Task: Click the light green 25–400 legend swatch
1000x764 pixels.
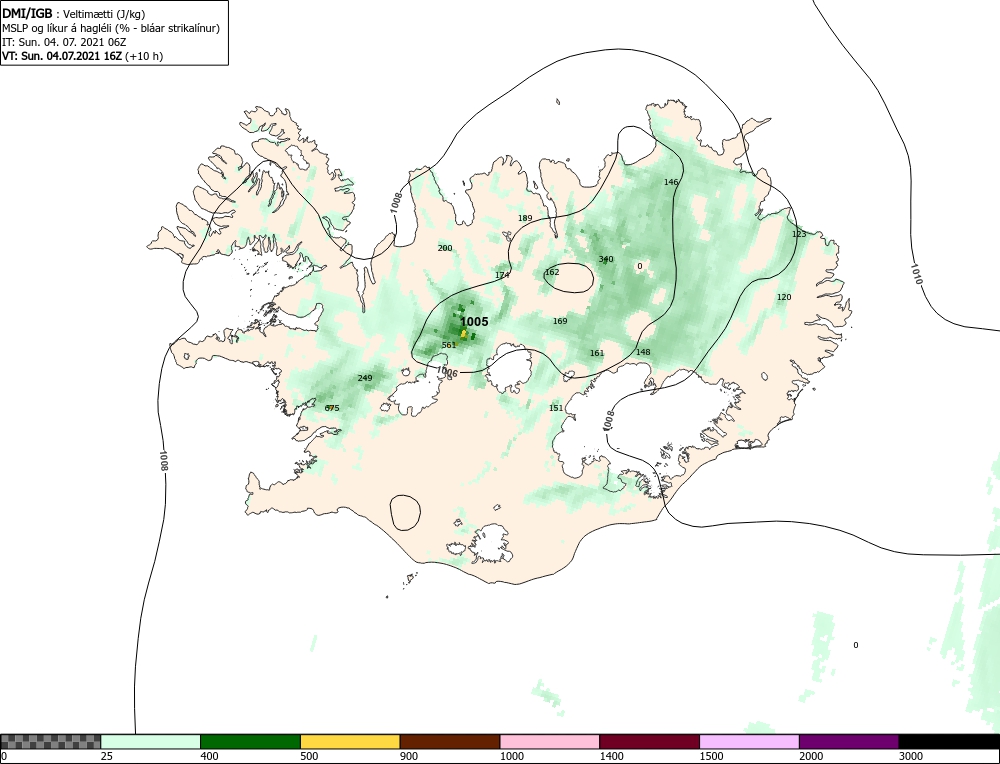Action: (x=151, y=742)
